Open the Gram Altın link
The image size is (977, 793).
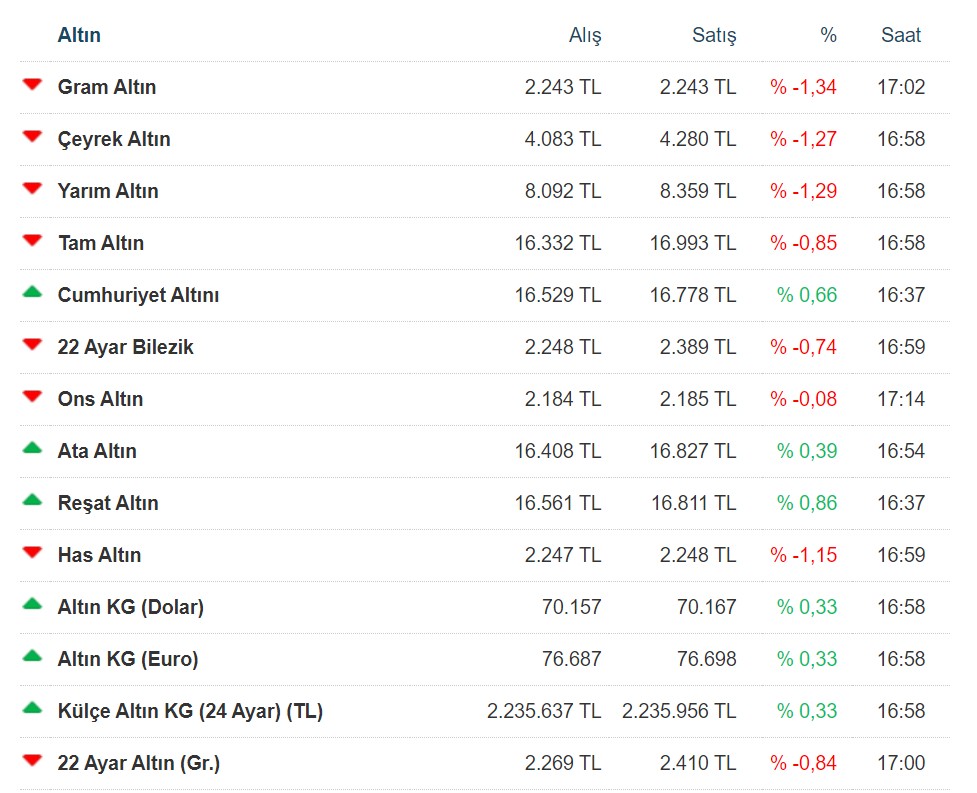tap(107, 87)
